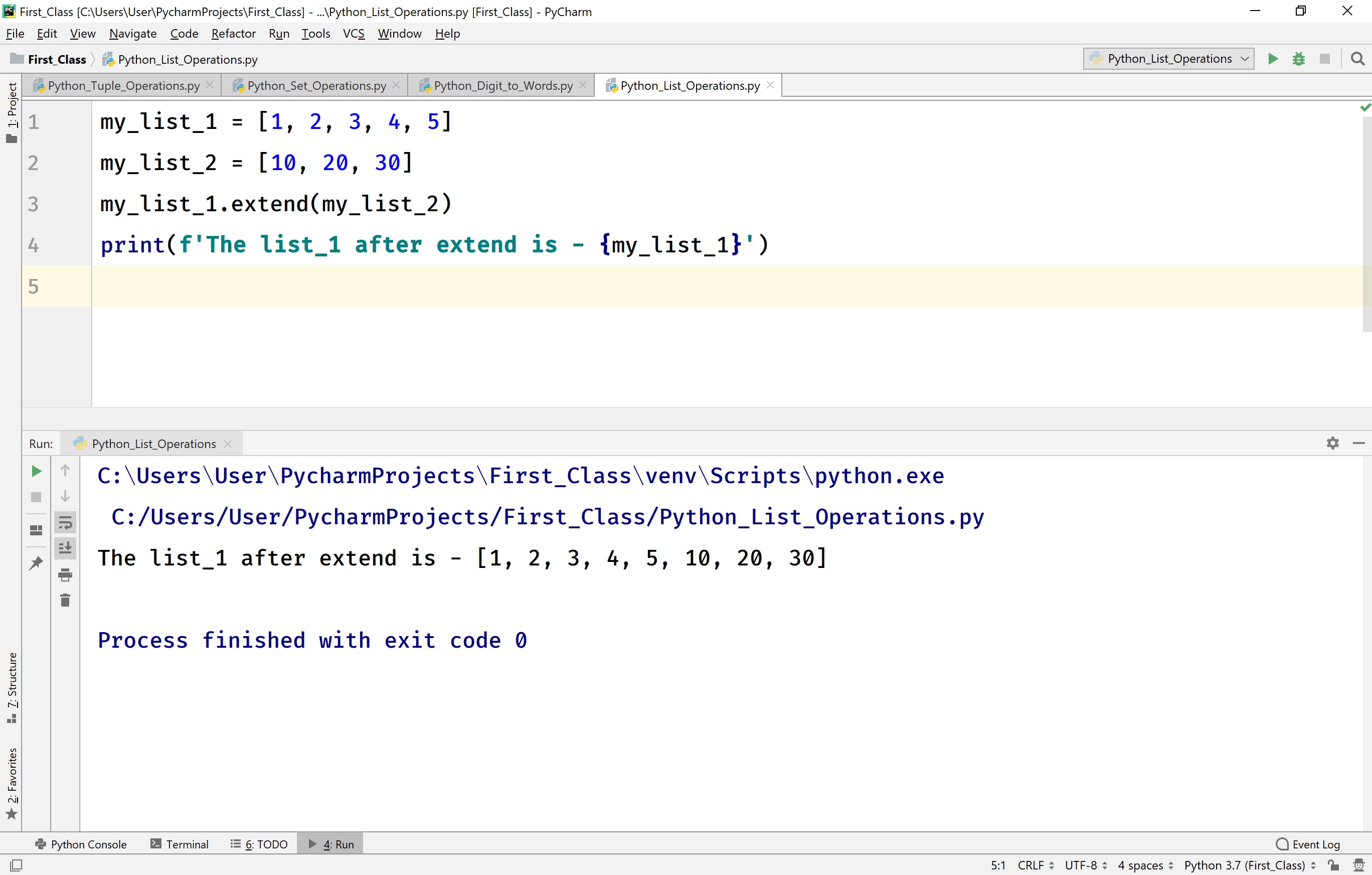The image size is (1372, 875).
Task: Enable scroll to end in console output
Action: pos(66,548)
